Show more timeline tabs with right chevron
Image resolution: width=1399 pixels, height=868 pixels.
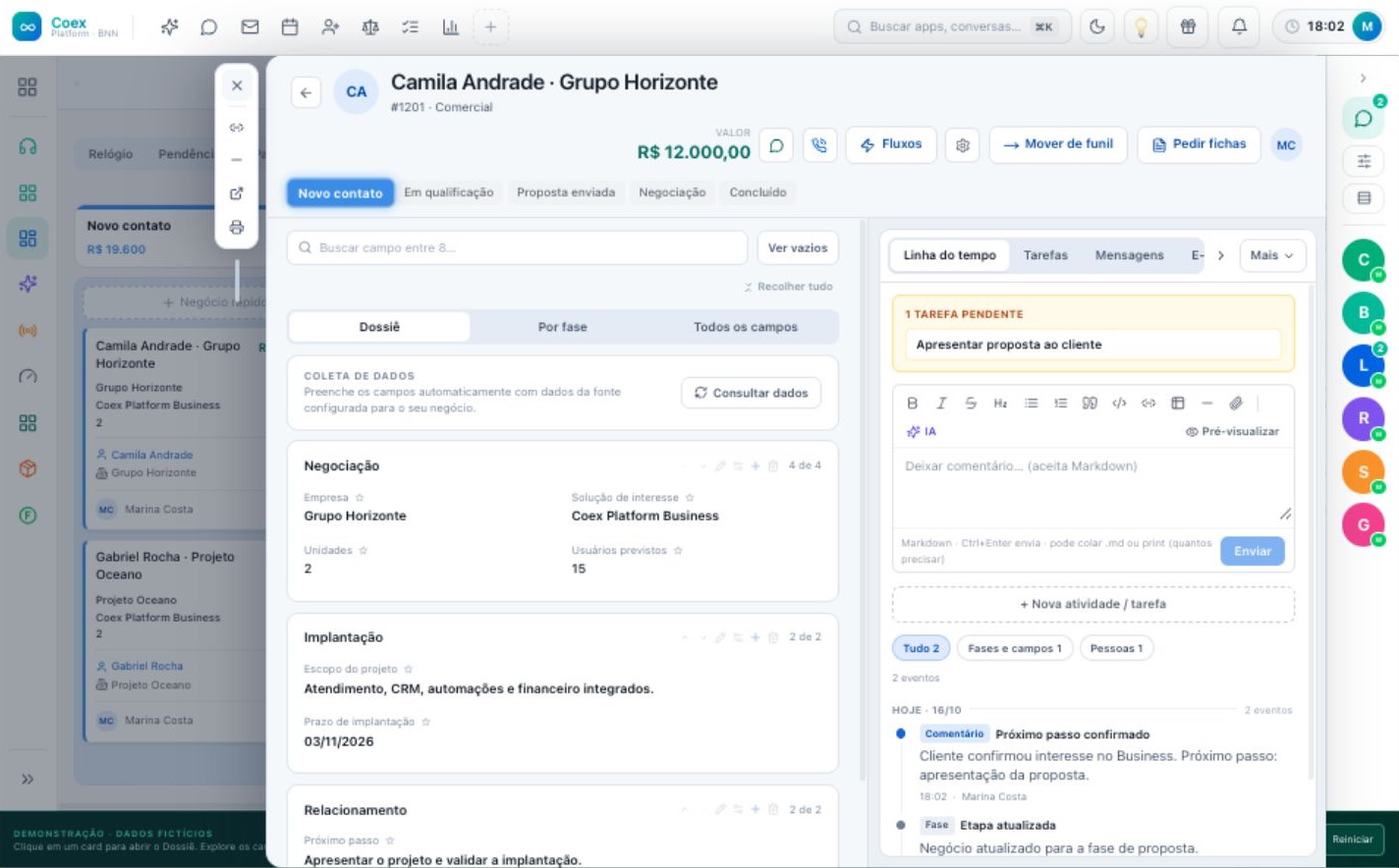[x=1221, y=255]
